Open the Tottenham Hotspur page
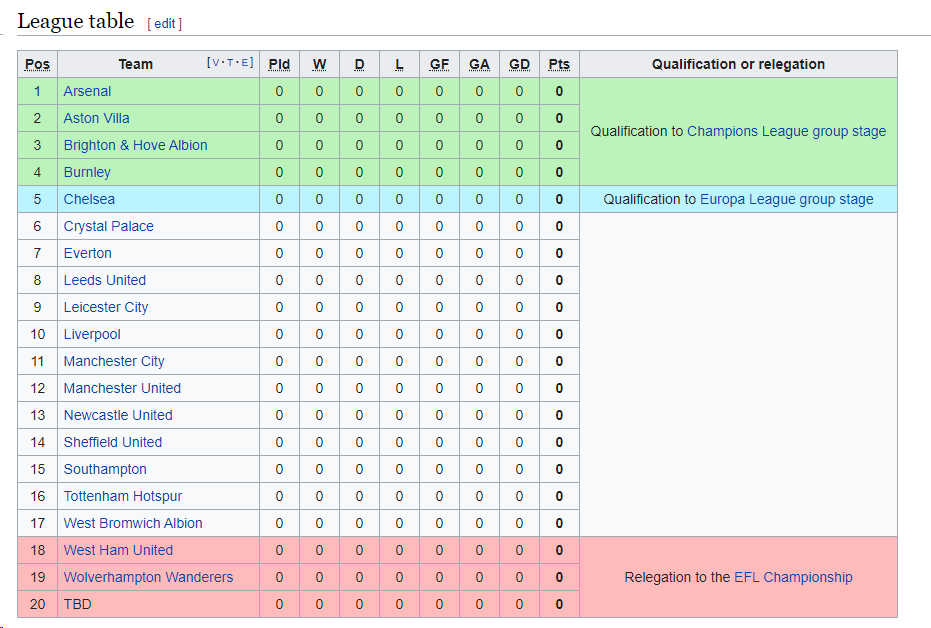The image size is (931, 628). (123, 496)
